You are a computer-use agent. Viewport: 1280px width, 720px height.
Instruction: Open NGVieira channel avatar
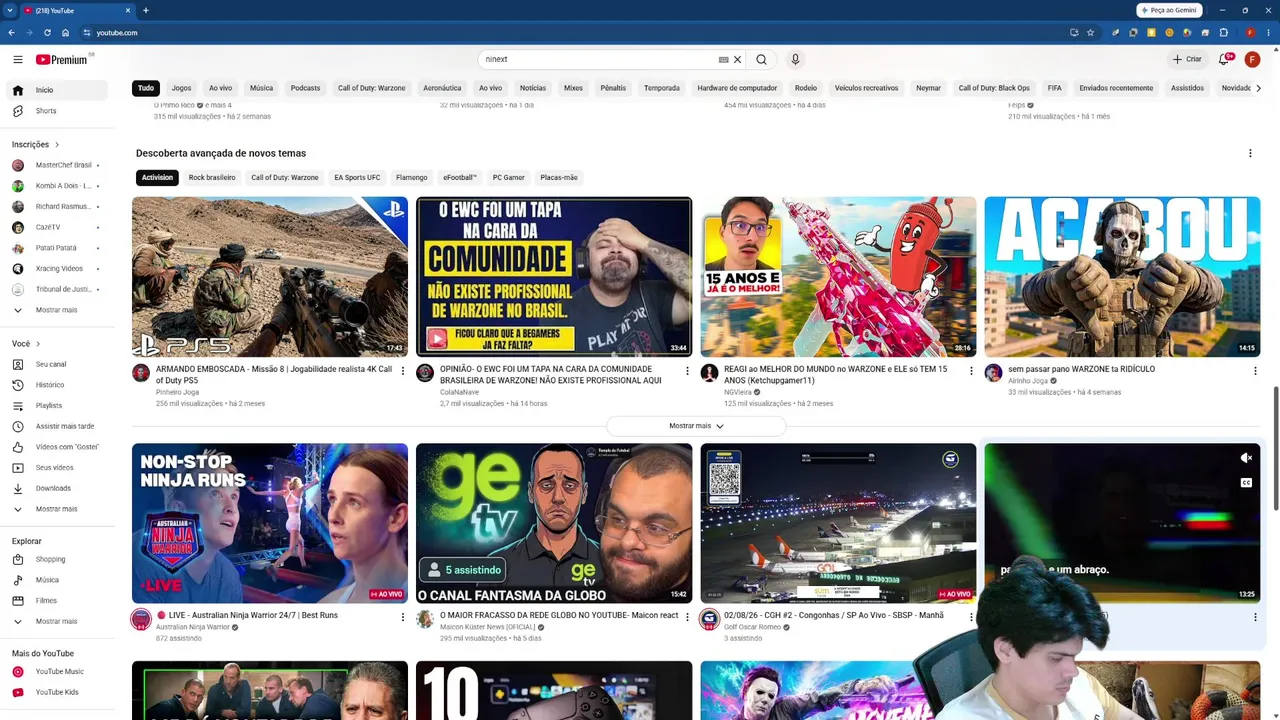click(709, 374)
